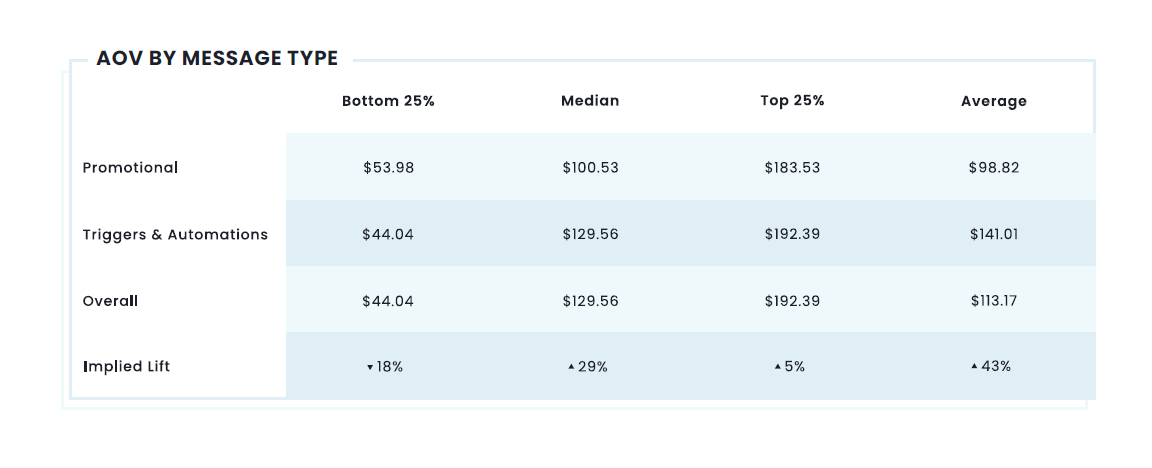Click the down arrow beside 18%

pos(370,367)
